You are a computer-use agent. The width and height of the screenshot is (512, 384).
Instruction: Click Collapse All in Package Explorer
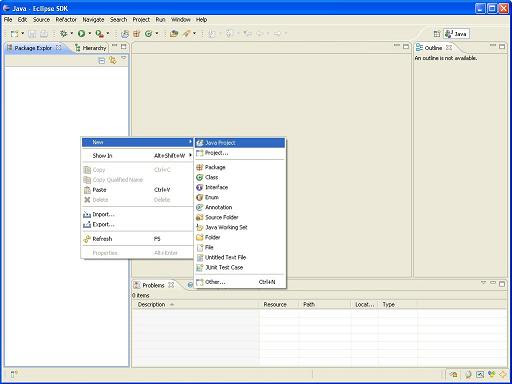pos(102,60)
